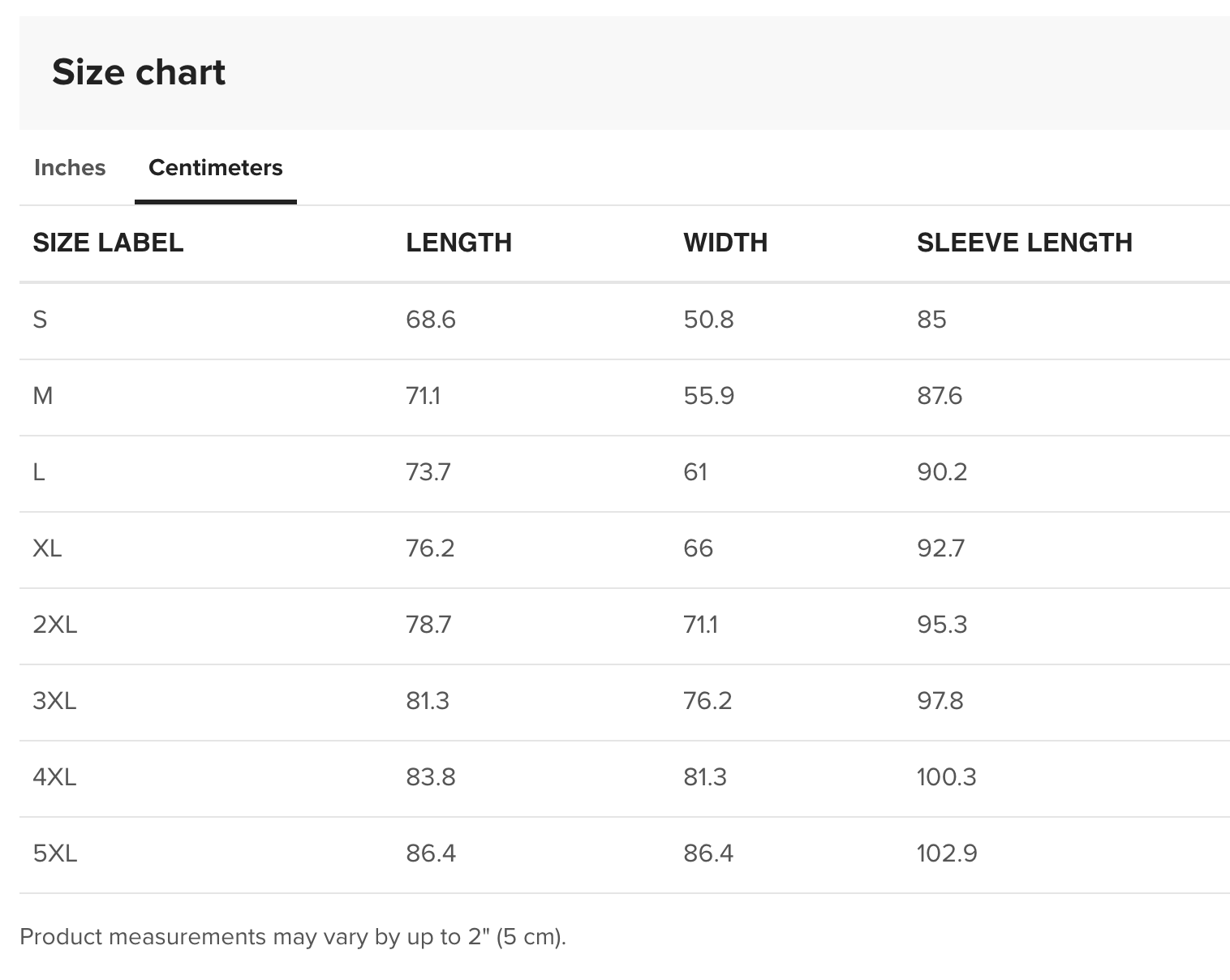The height and width of the screenshot is (980, 1230).
Task: Click the SIZE LABEL column header
Action: 108,243
